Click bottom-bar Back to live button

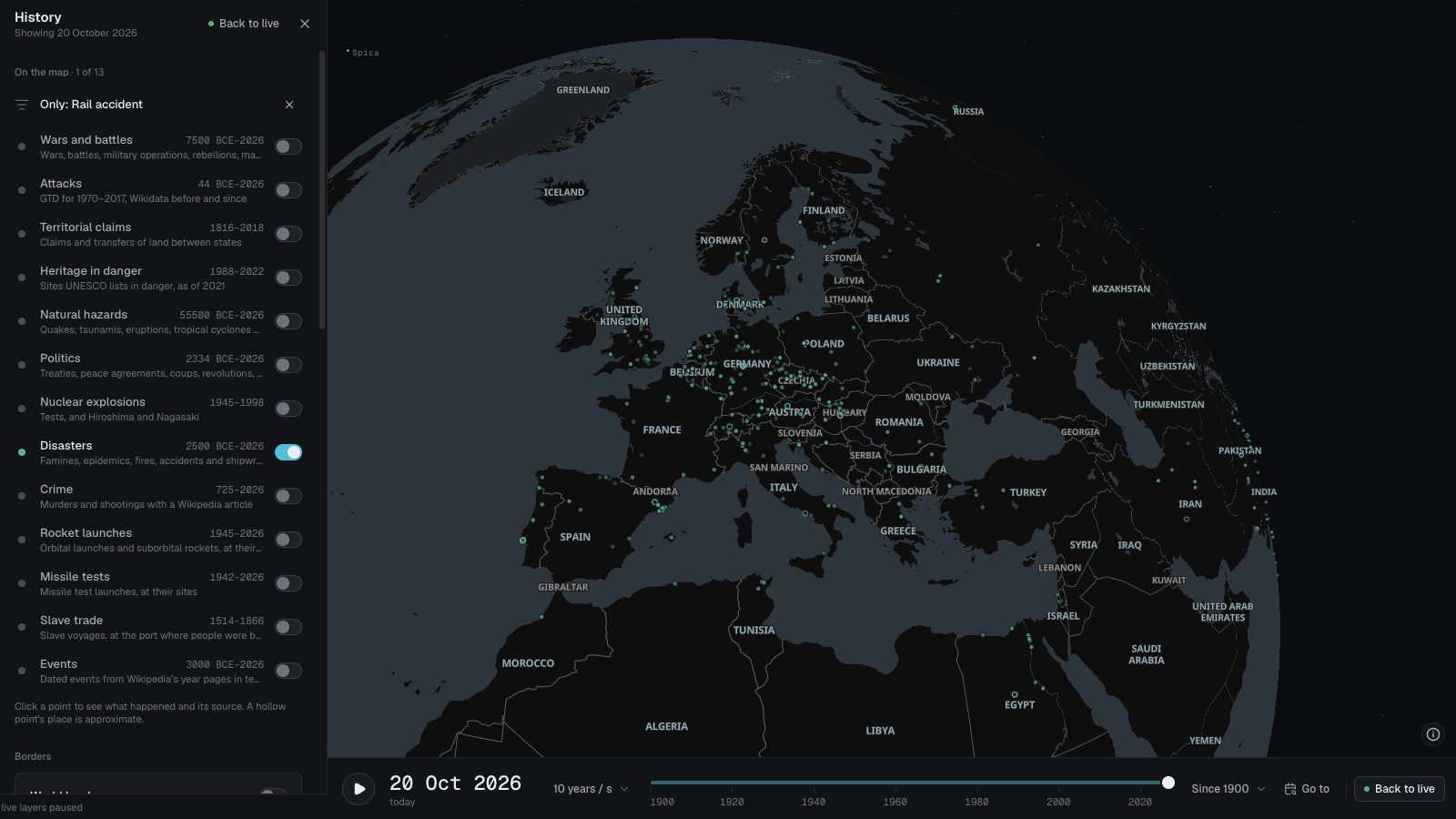click(x=1399, y=789)
